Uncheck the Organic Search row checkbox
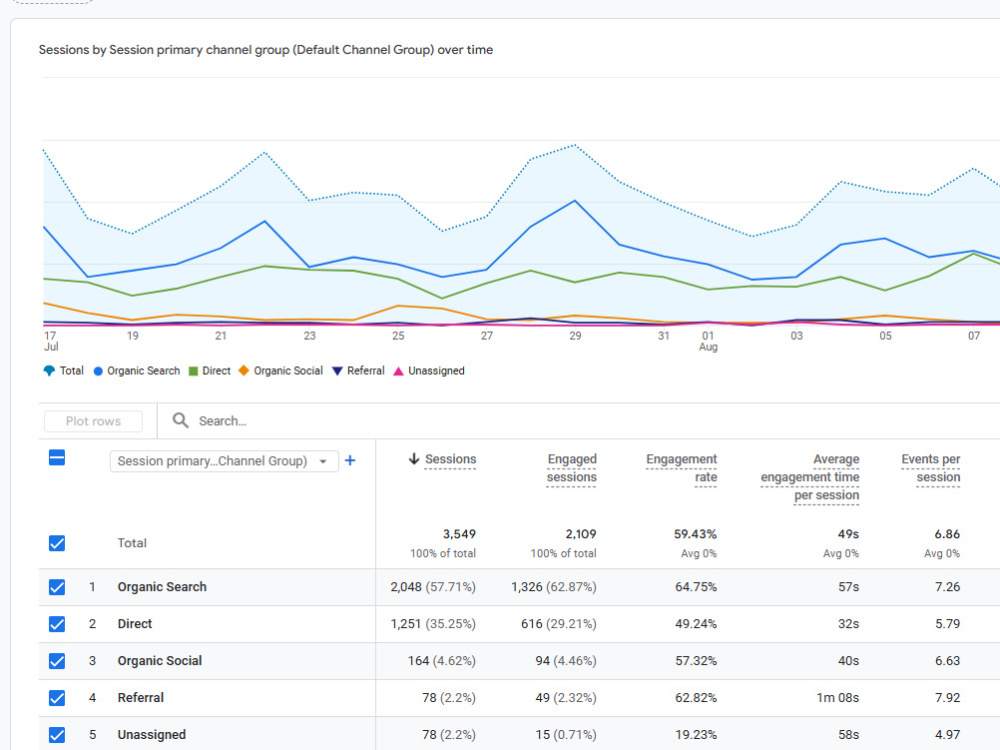 coord(57,587)
